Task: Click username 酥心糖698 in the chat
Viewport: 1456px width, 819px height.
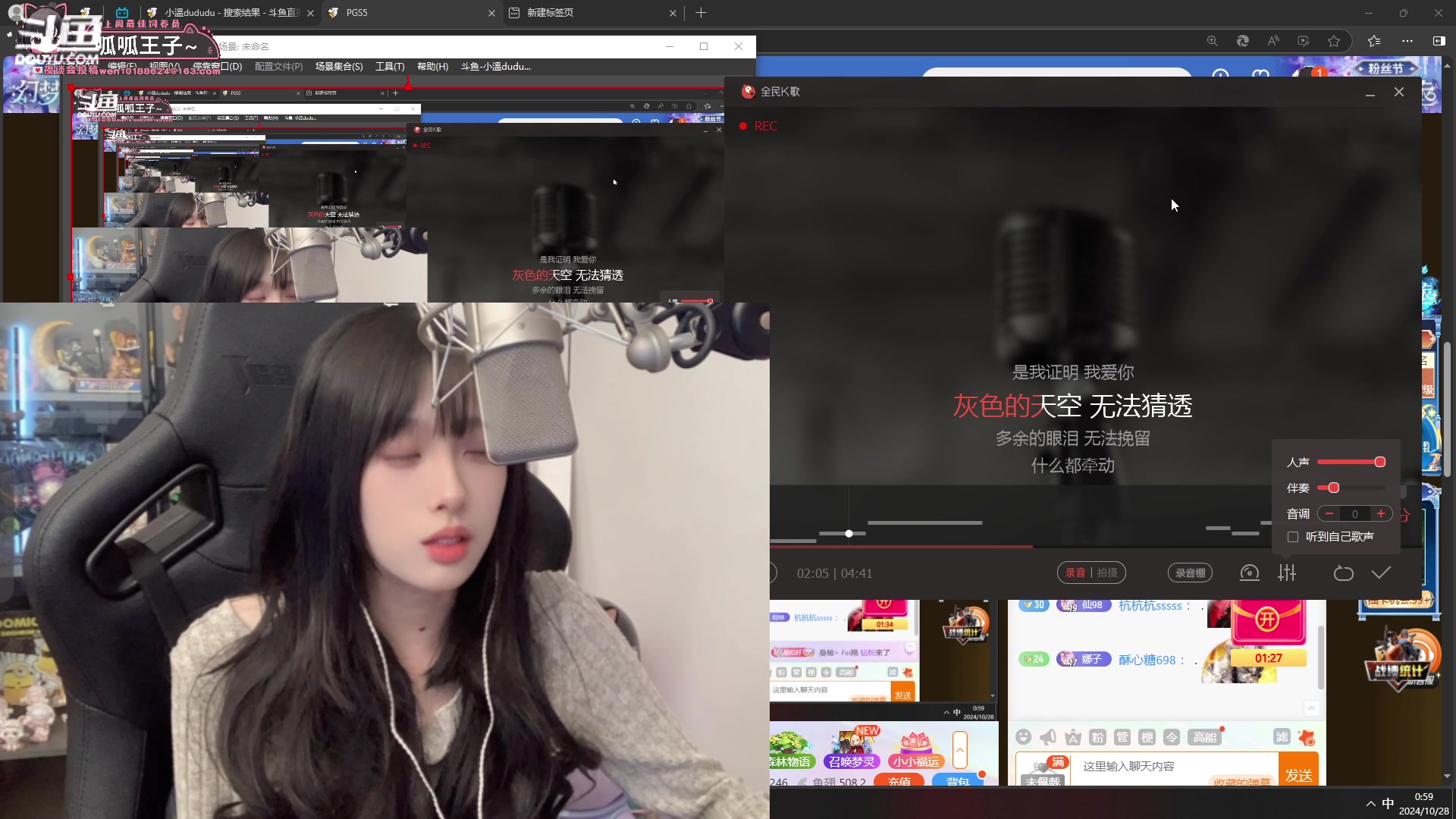Action: [x=1147, y=660]
